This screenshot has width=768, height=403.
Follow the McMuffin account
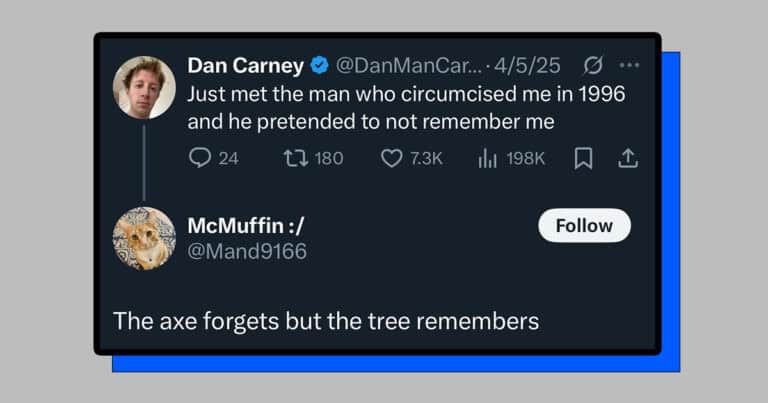click(x=584, y=225)
